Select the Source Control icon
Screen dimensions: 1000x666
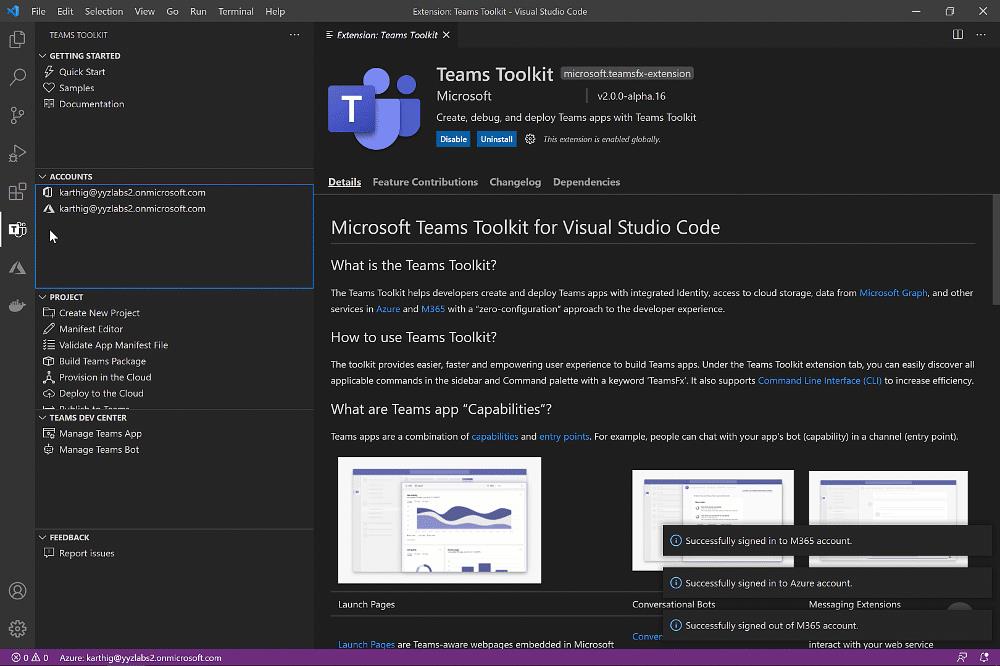pyautogui.click(x=16, y=115)
